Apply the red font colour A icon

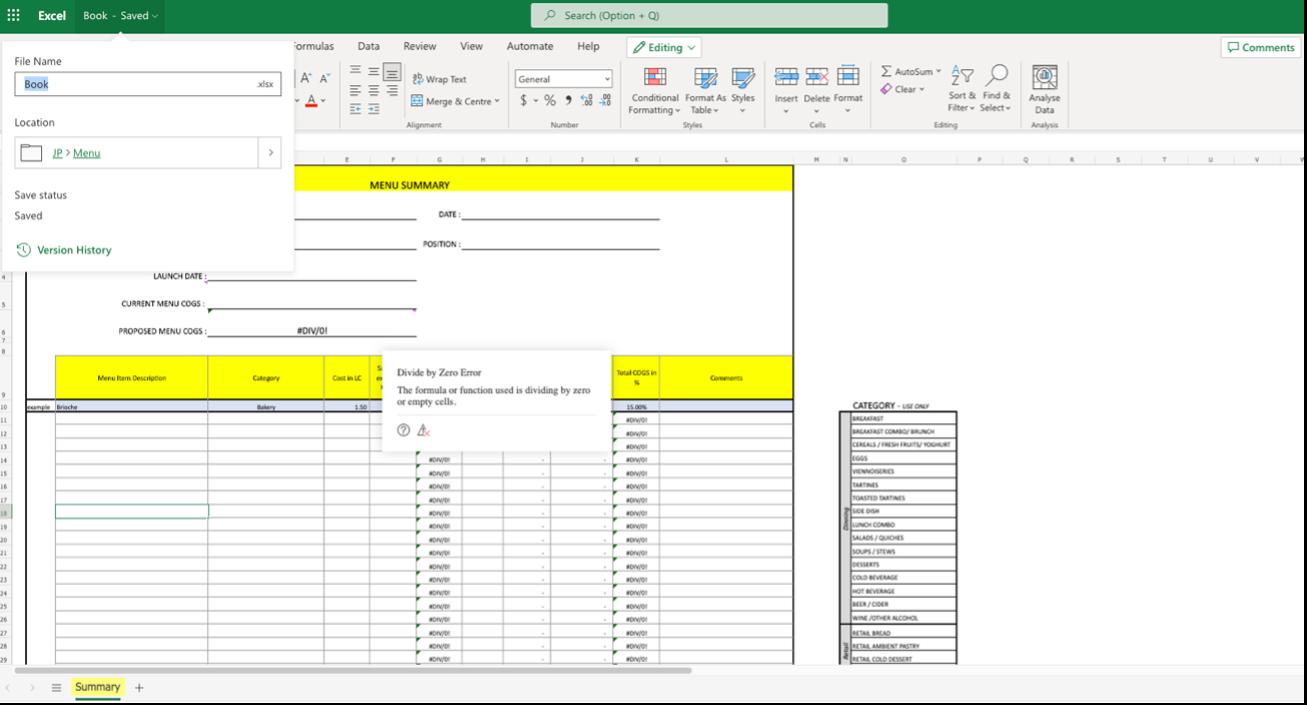coord(311,101)
